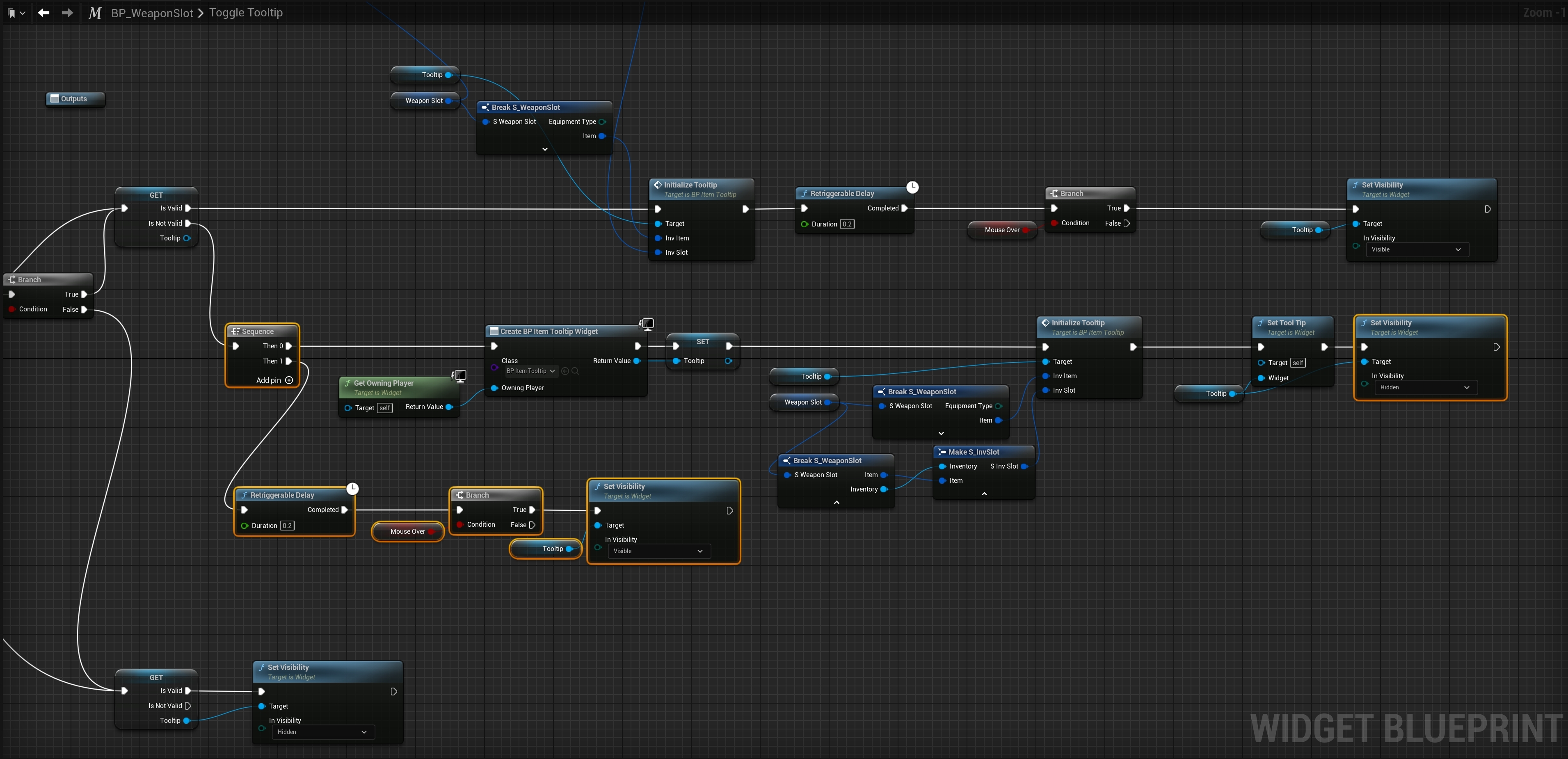Click the clock icon on the upper Retriggerable Delay node

tap(912, 187)
